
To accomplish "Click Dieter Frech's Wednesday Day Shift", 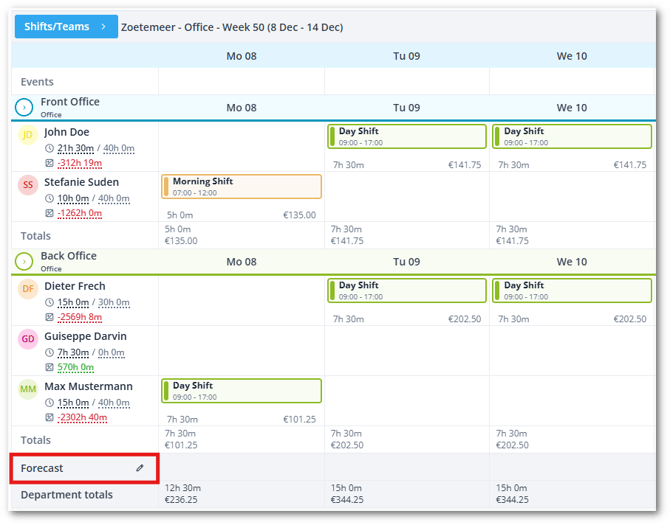I will [572, 290].
